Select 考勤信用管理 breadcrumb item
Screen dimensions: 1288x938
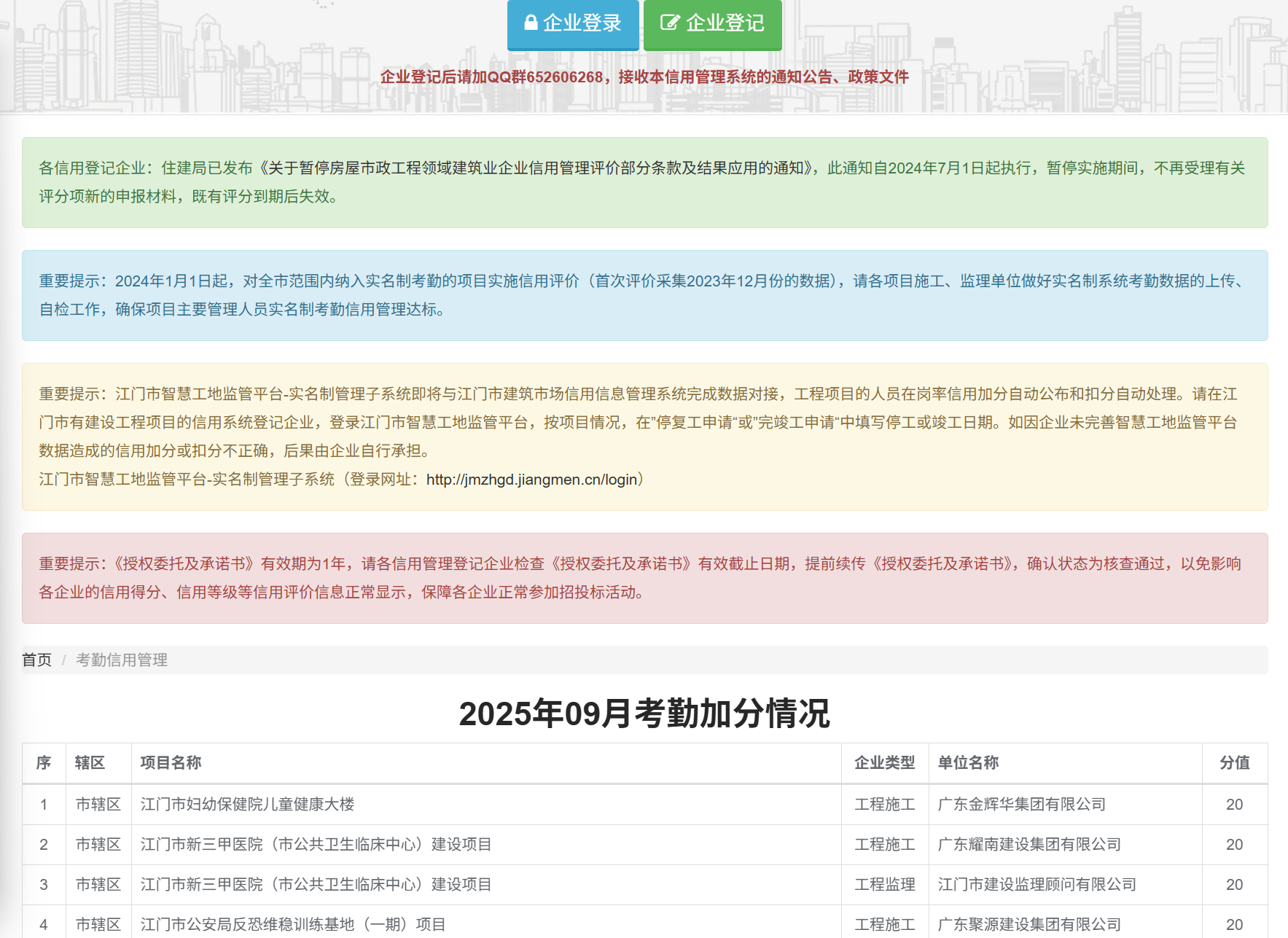122,660
